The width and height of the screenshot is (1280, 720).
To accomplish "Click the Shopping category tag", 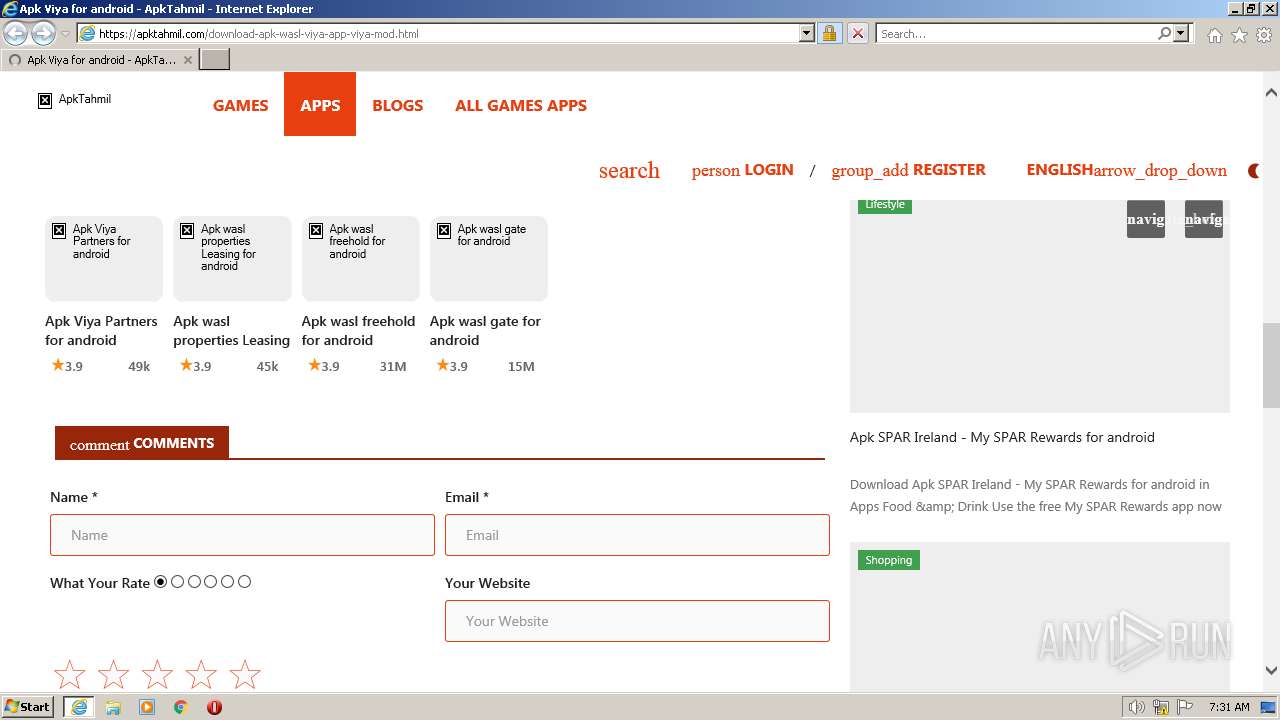I will (x=888, y=560).
